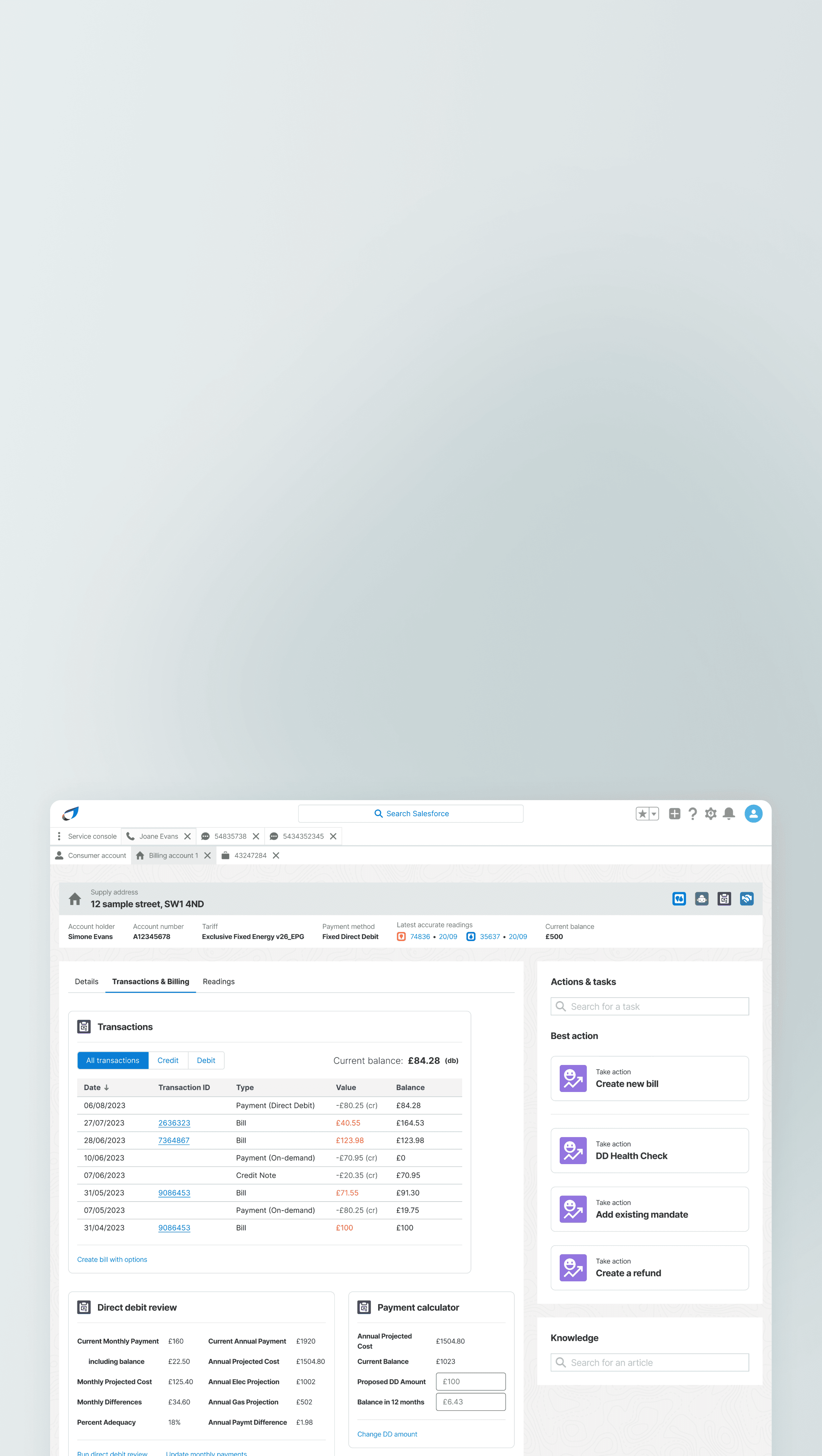
Task: Filter the transactions table to Debit
Action: tap(206, 1060)
